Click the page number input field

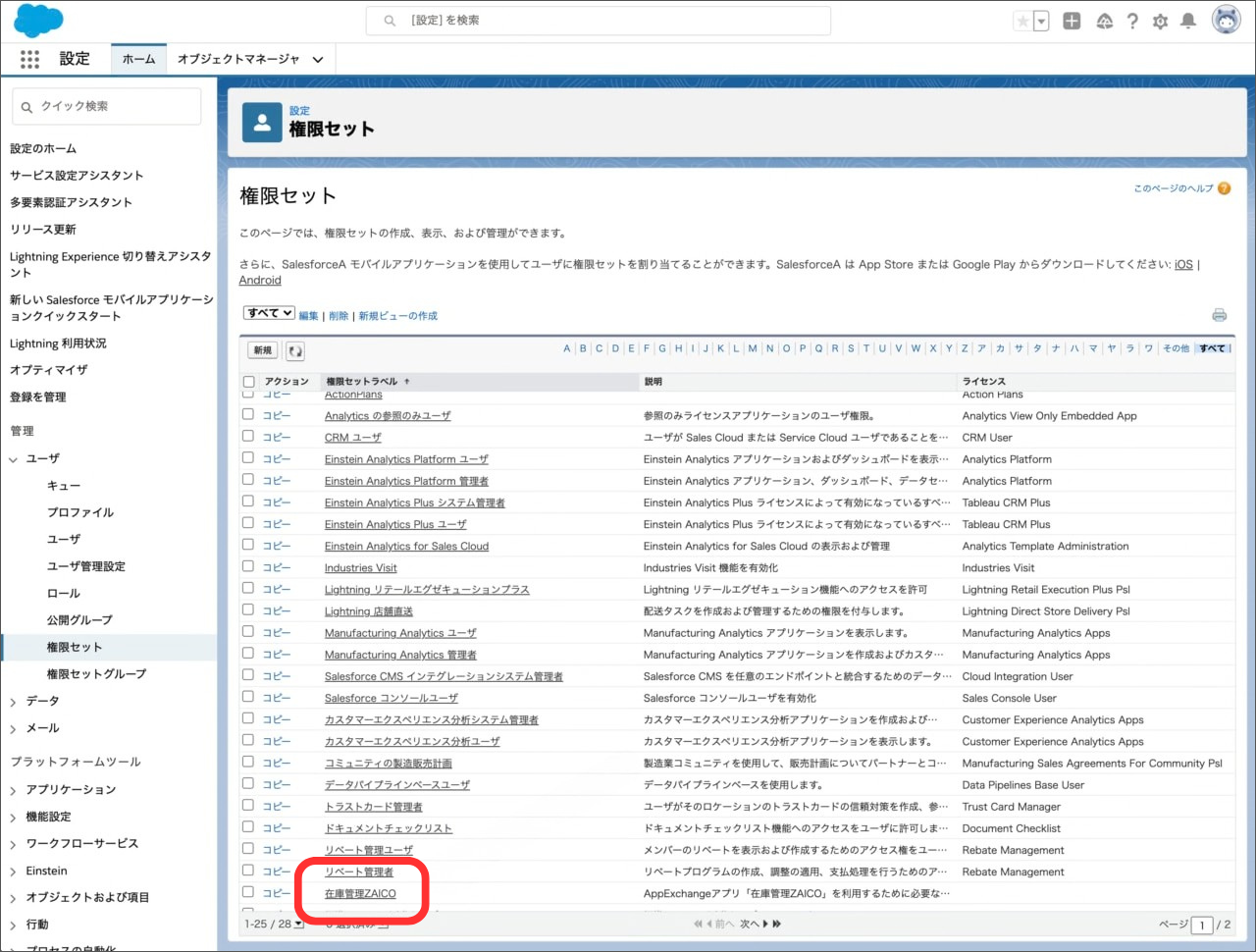(1201, 925)
